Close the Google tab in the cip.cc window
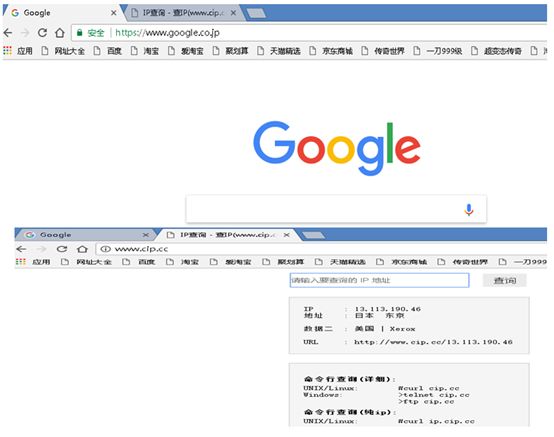This screenshot has height=437, width=554. pos(146,235)
